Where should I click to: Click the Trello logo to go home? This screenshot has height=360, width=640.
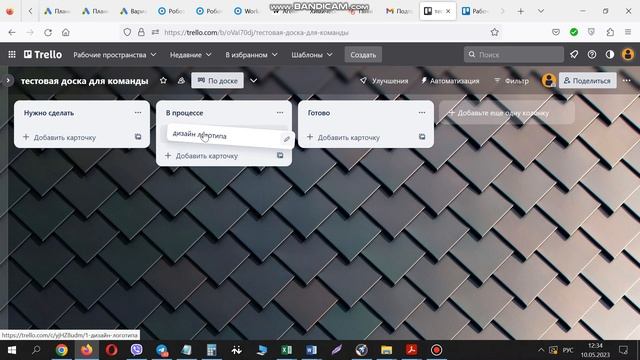(43, 54)
